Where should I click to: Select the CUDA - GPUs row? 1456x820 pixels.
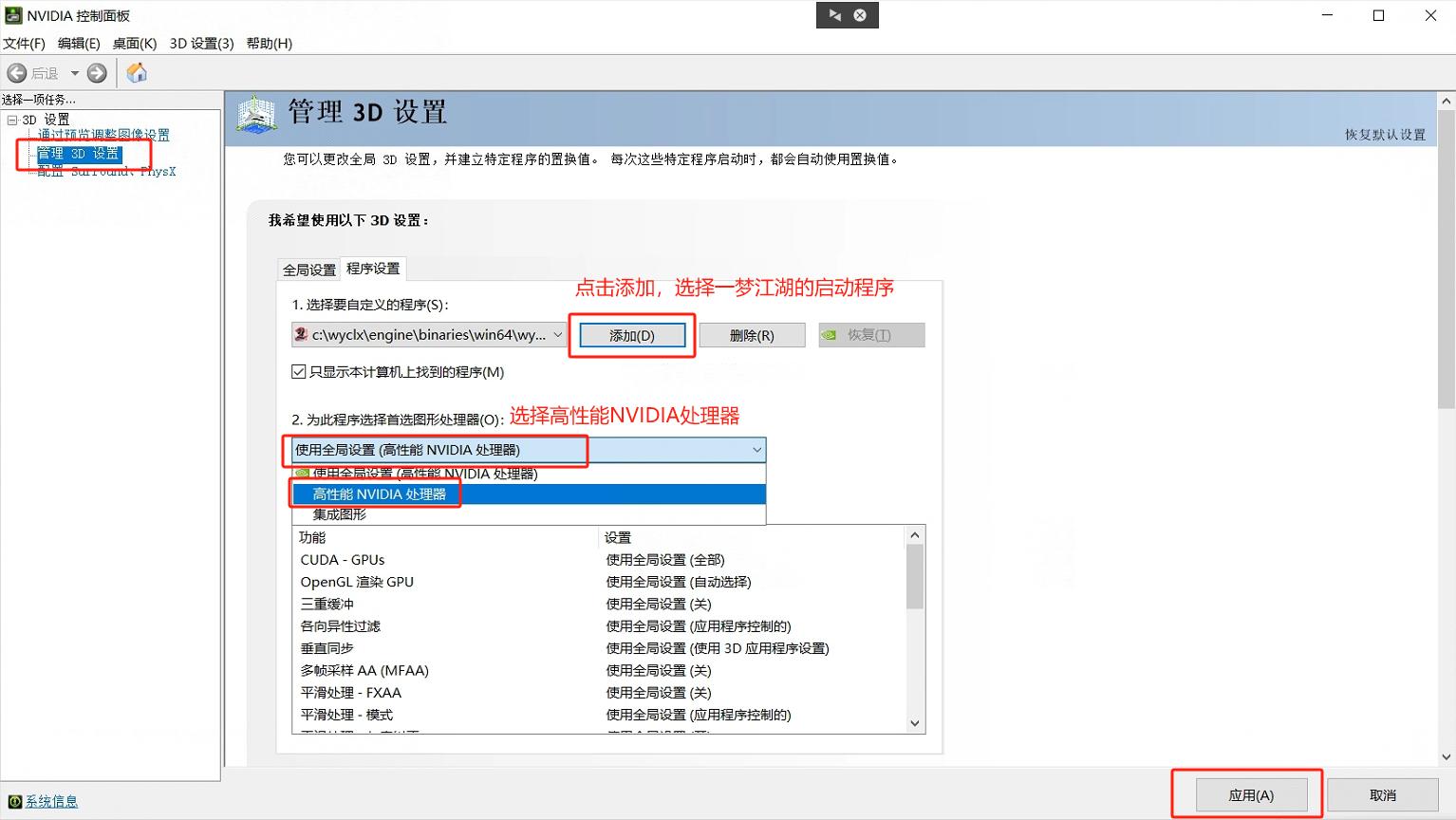(599, 560)
